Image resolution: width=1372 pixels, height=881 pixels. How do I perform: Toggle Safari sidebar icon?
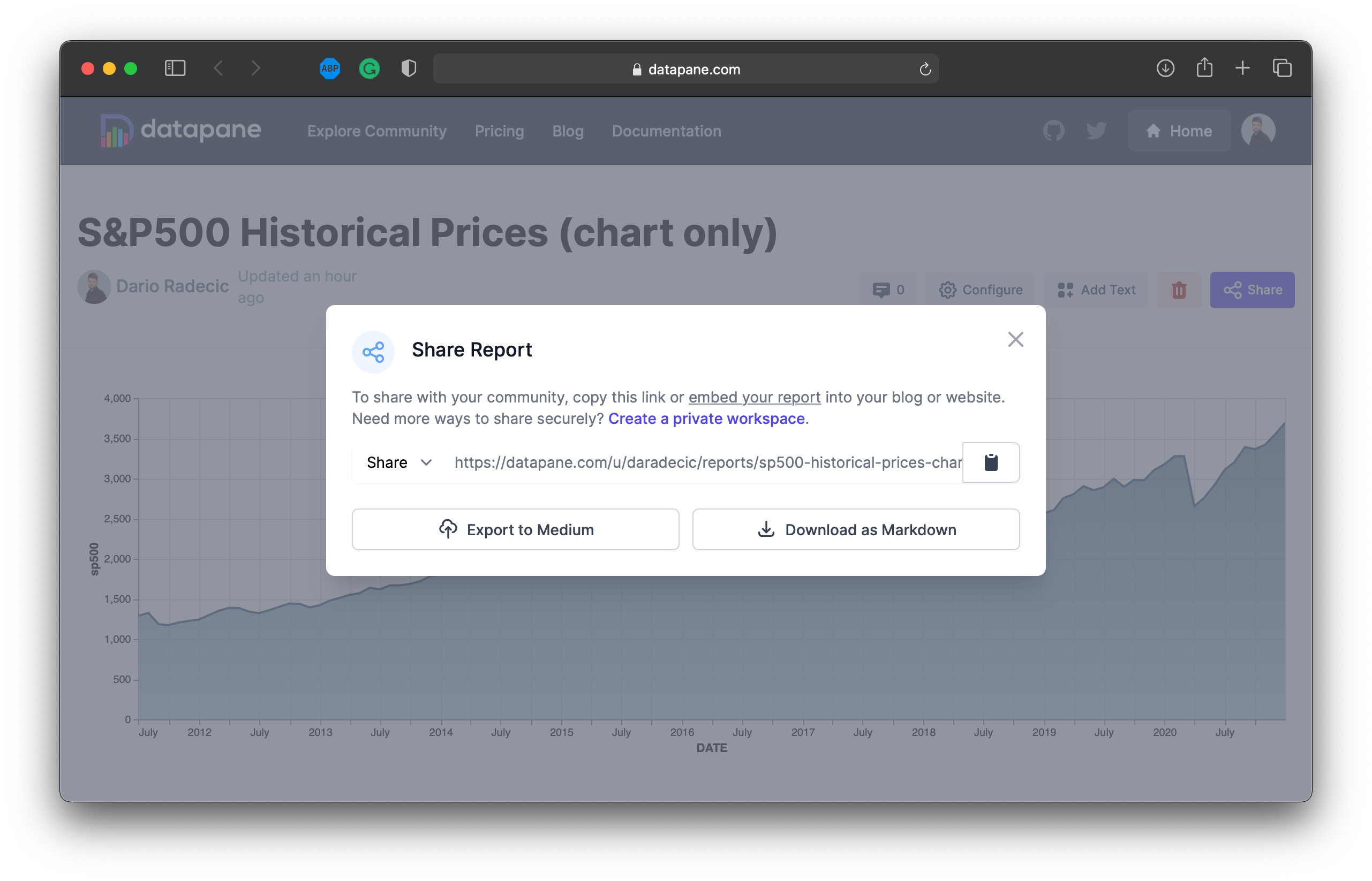pyautogui.click(x=175, y=69)
